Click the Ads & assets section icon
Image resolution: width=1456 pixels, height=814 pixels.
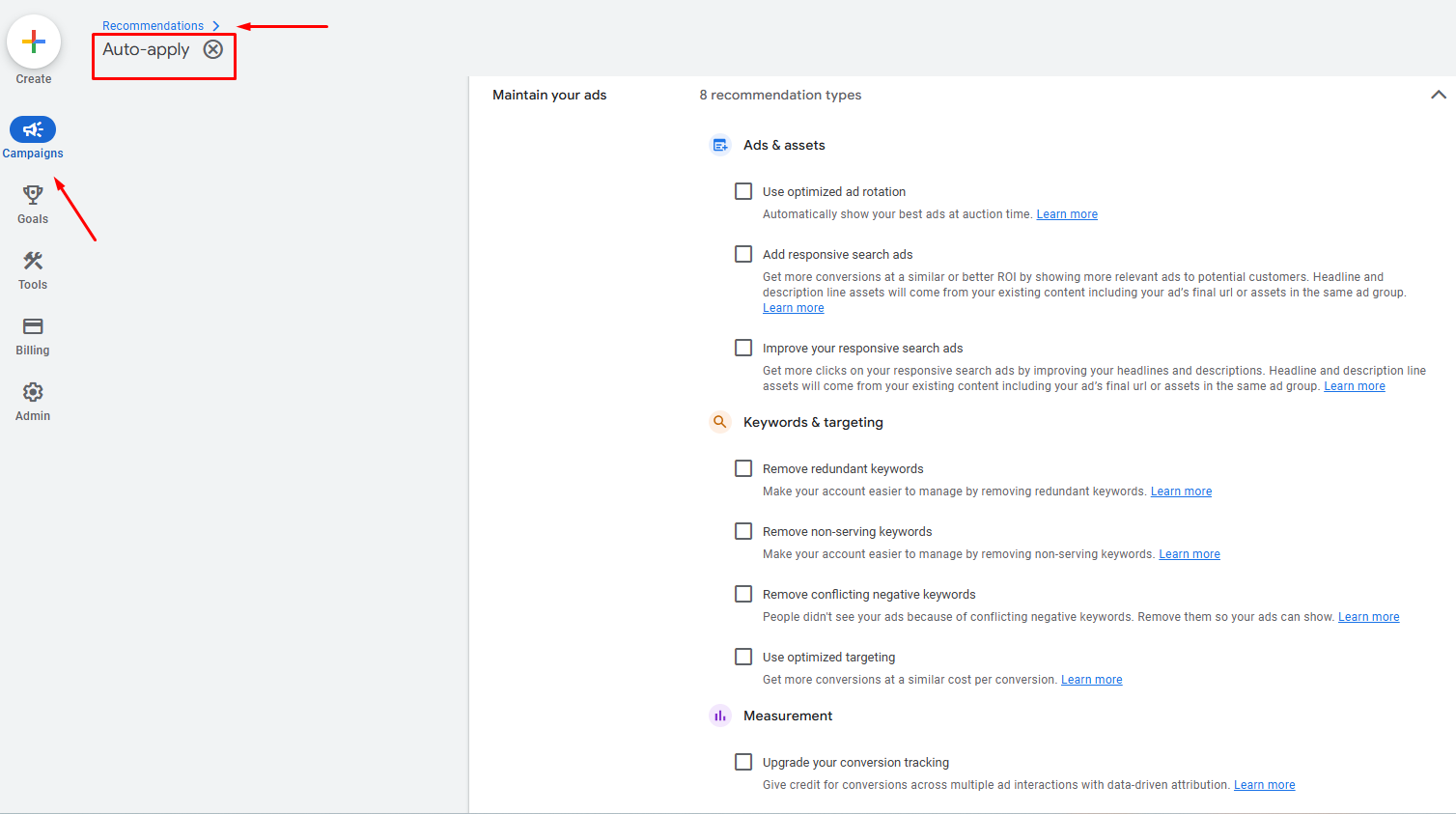pos(720,145)
